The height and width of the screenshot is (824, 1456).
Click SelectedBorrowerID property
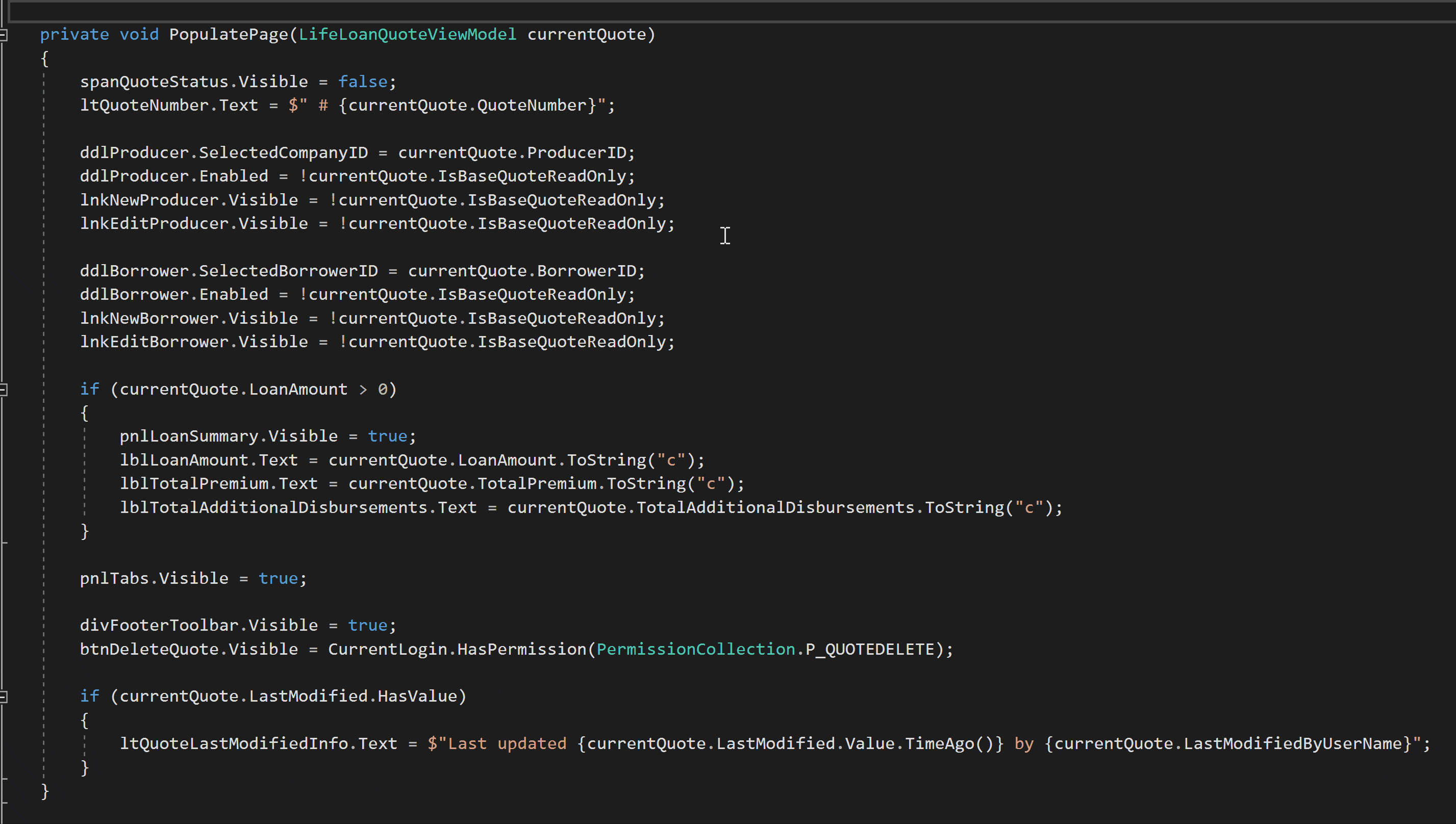coord(288,271)
